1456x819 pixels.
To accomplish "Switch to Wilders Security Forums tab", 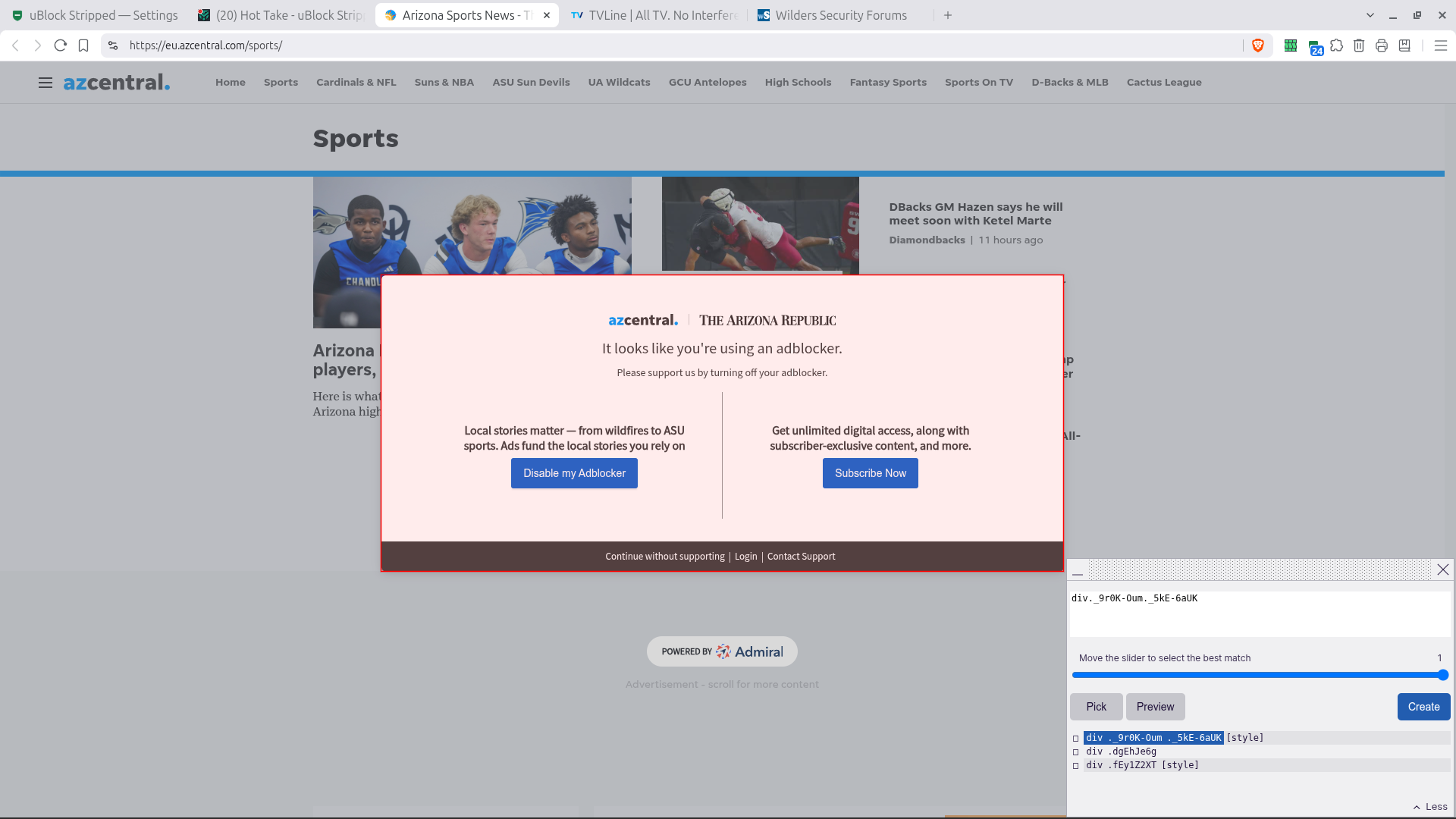I will 841,15.
